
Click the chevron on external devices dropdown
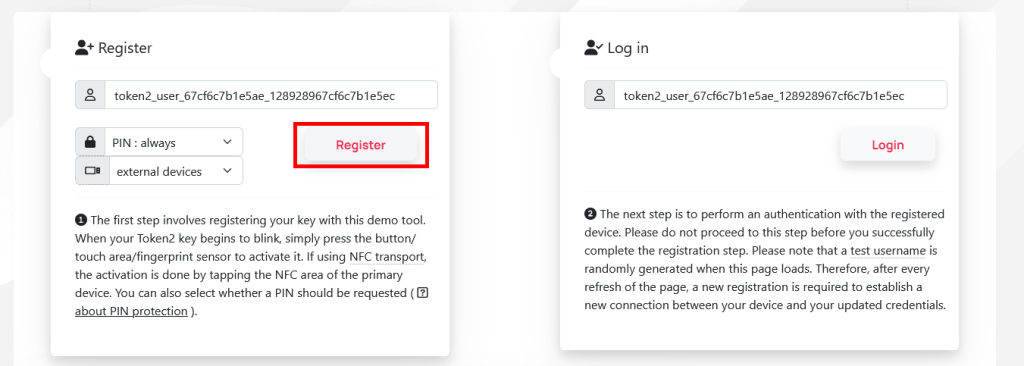coord(227,171)
